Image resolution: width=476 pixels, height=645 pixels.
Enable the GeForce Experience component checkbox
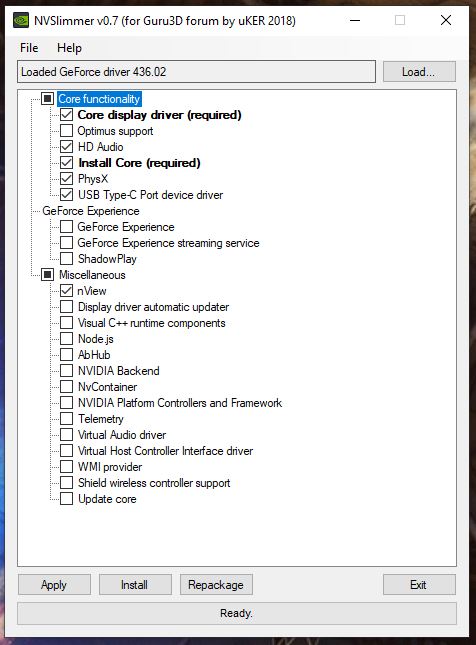pyautogui.click(x=66, y=227)
